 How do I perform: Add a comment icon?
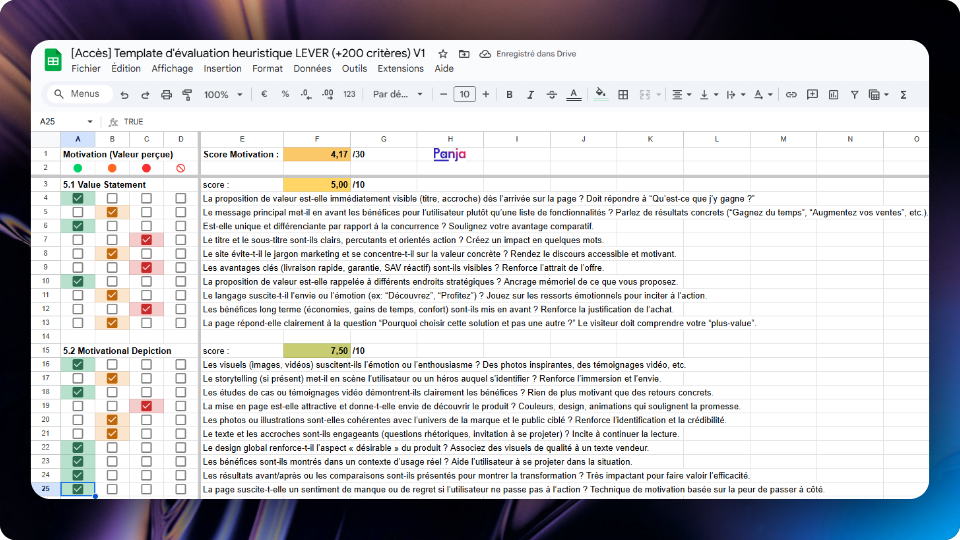tap(812, 95)
